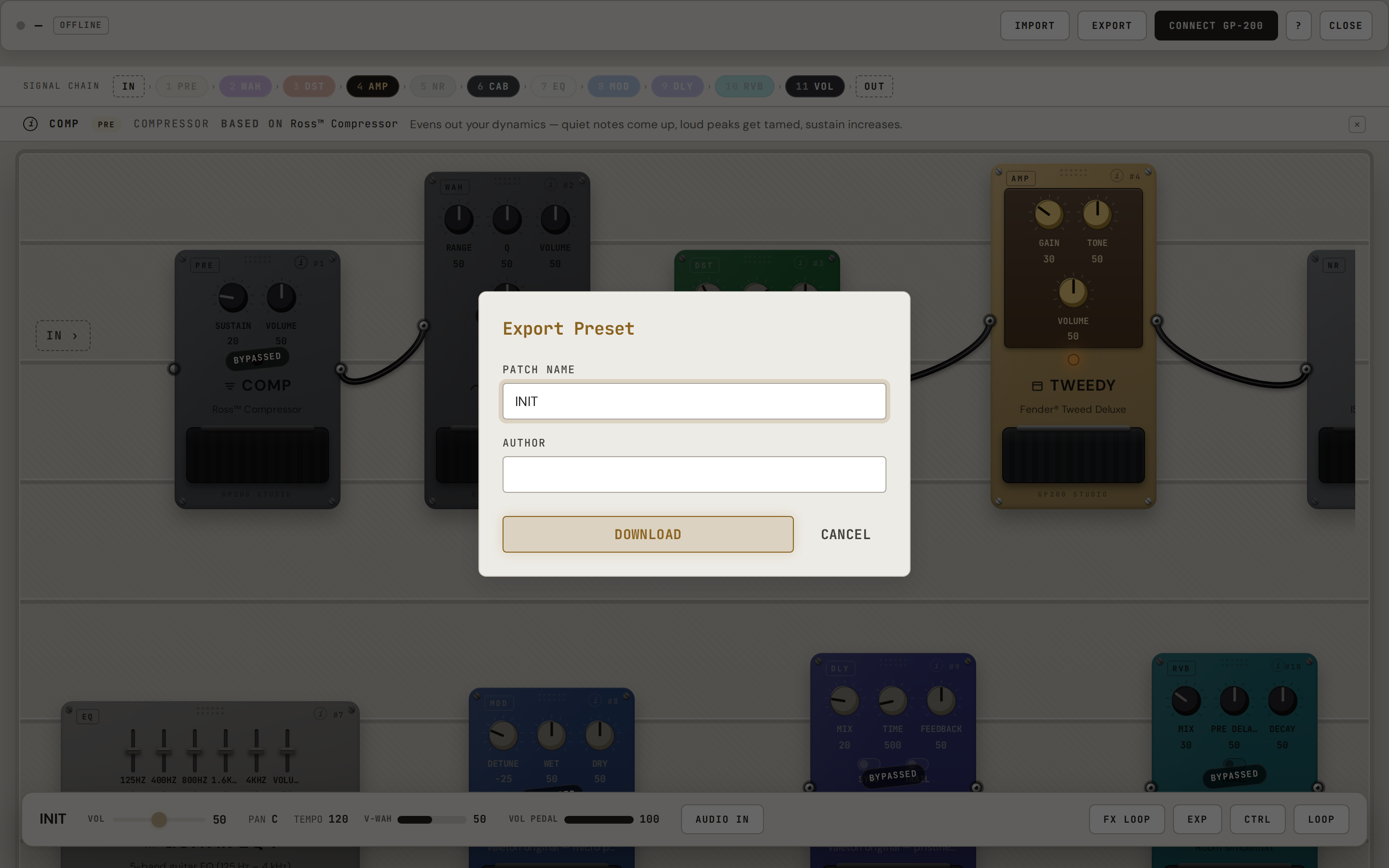Cancel the Export Preset dialog
The height and width of the screenshot is (868, 1389).
click(845, 534)
